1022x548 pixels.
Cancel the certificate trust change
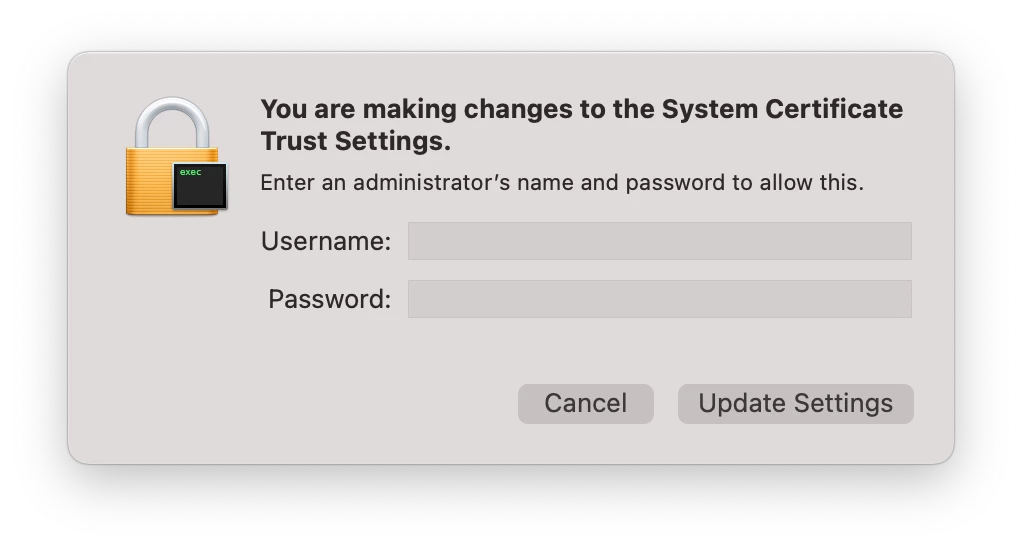[x=585, y=403]
